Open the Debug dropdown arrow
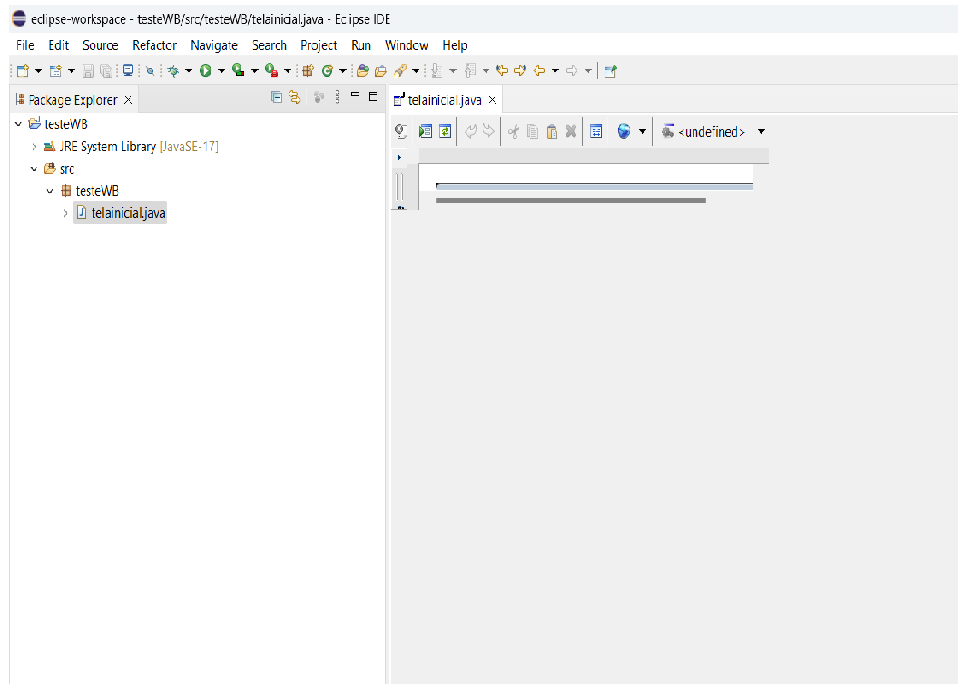Viewport: 958px width, 684px height. click(189, 71)
